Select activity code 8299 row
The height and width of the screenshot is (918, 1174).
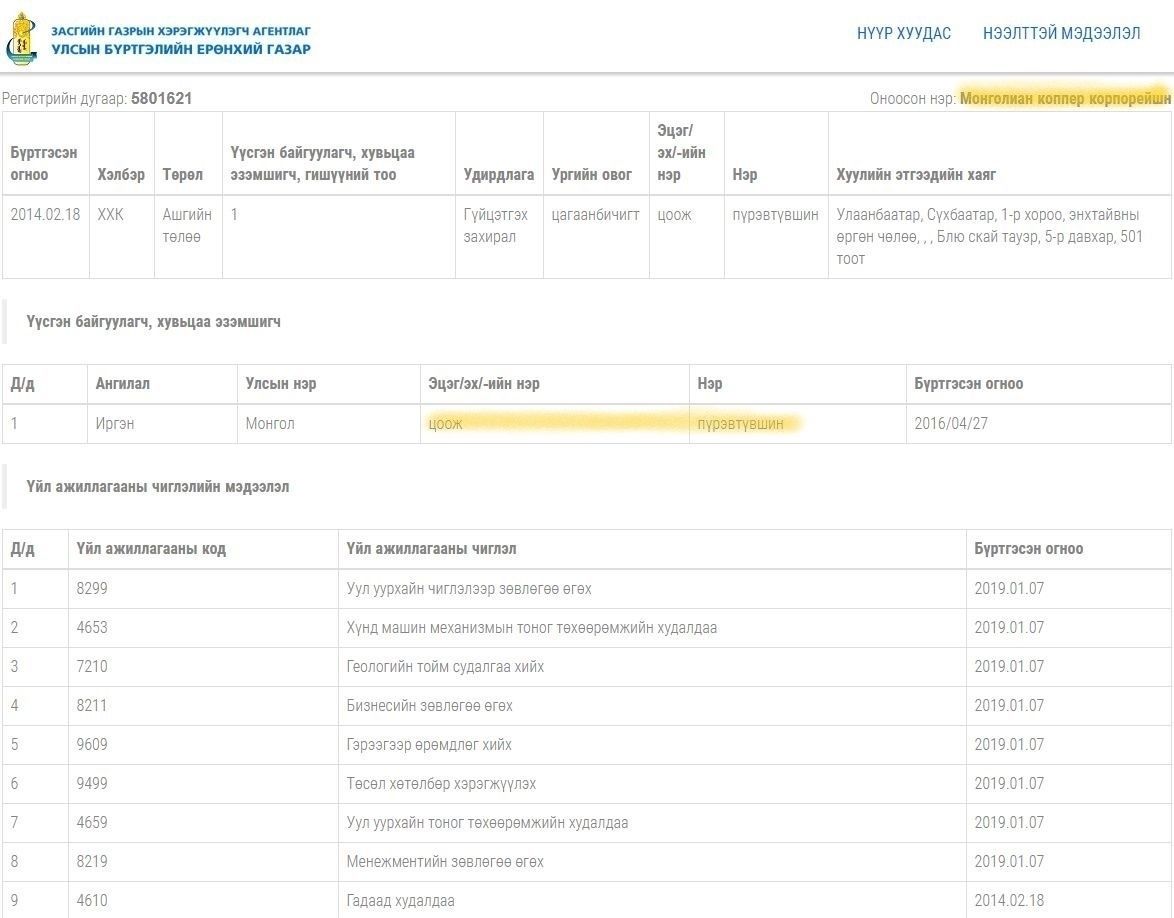92,589
